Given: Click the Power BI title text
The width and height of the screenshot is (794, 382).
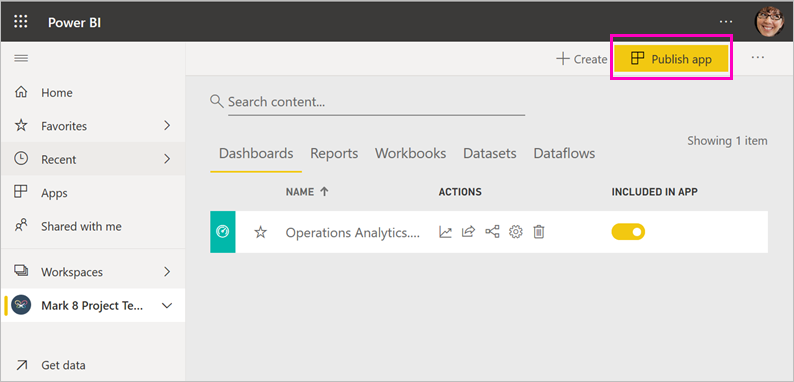Looking at the screenshot, I should pos(74,23).
